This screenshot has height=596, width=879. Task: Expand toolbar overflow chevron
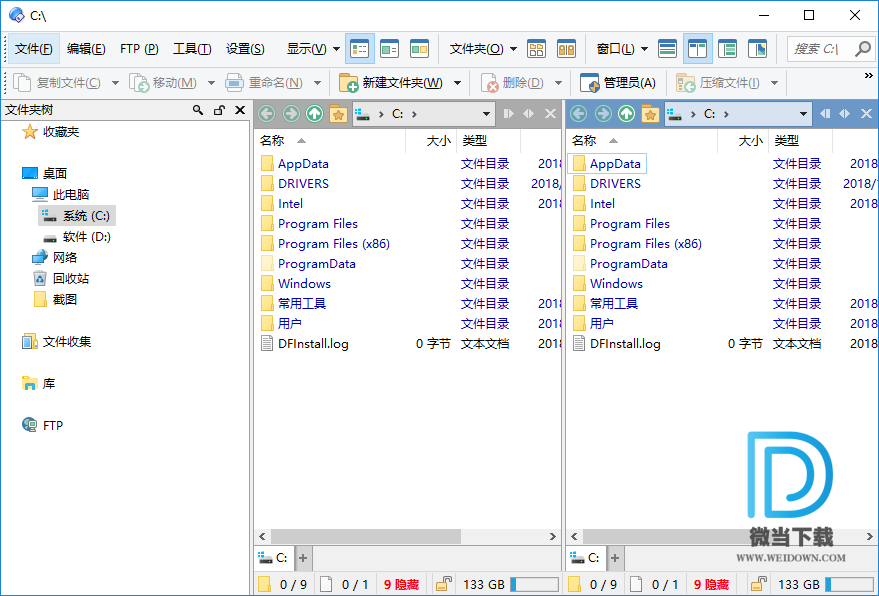pyautogui.click(x=868, y=76)
